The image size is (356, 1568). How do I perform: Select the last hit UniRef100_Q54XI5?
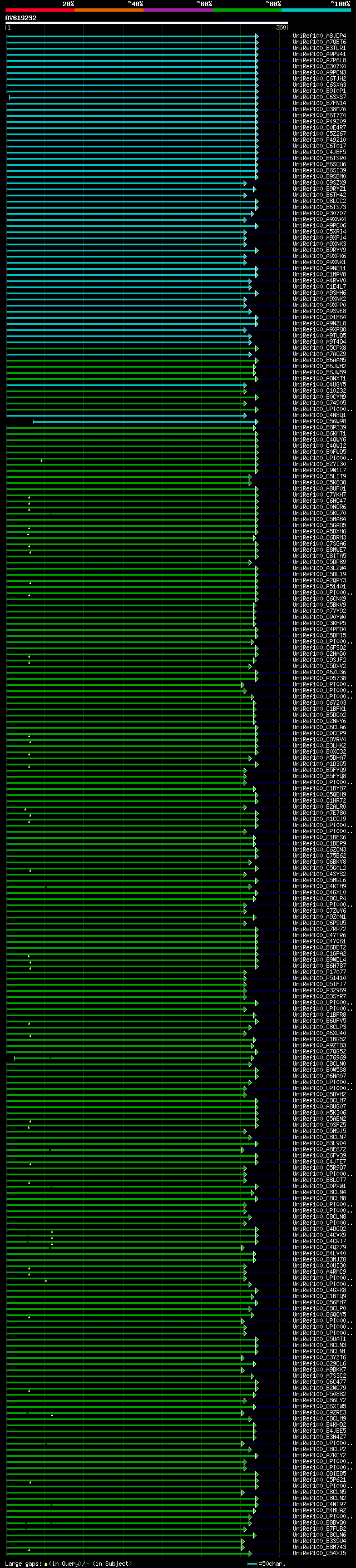coord(319,1553)
